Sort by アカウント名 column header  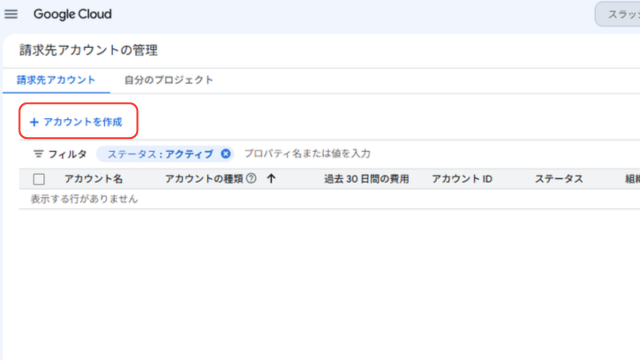click(x=93, y=179)
